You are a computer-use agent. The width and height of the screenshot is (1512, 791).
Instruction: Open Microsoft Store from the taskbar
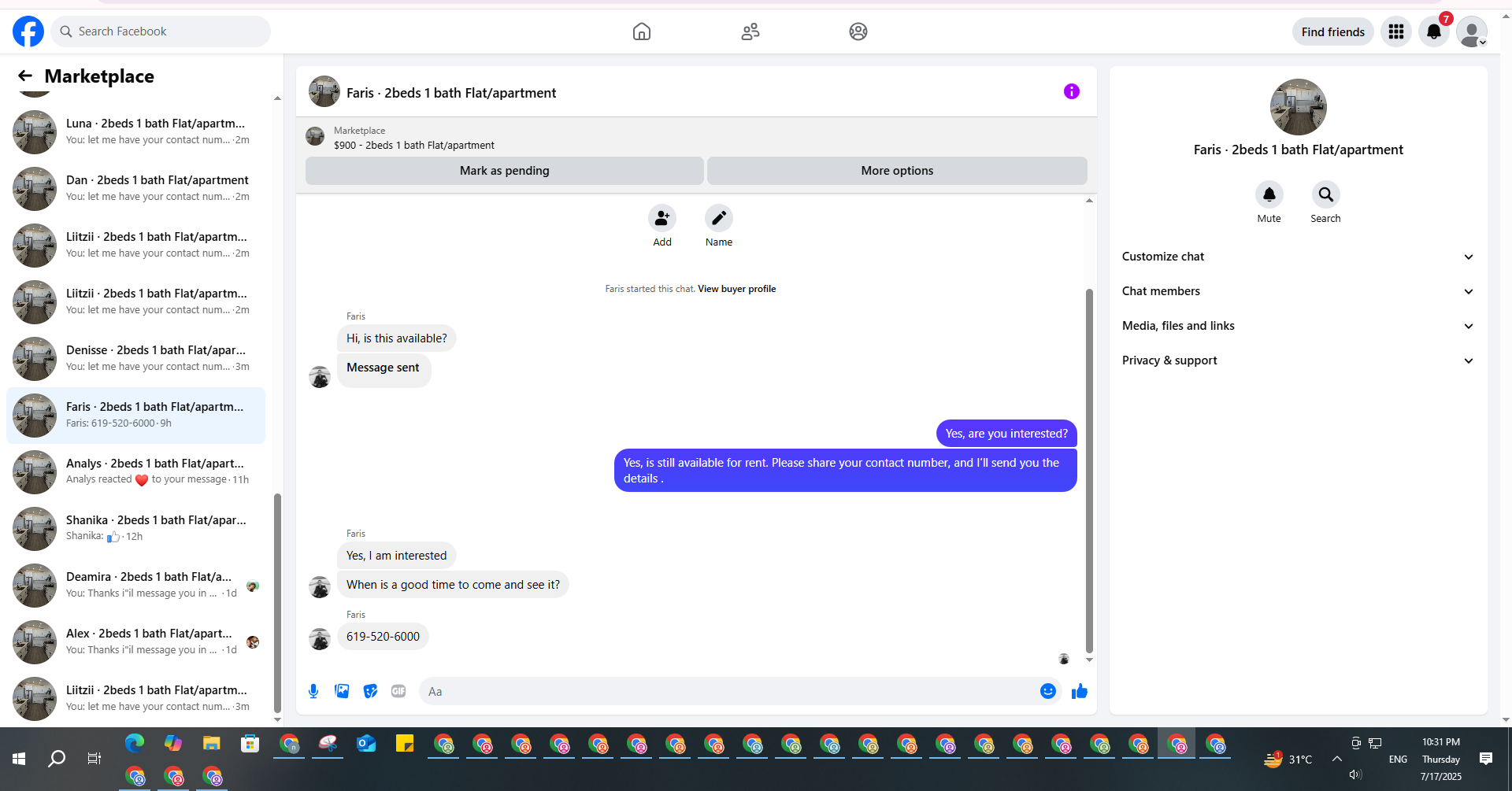(250, 743)
